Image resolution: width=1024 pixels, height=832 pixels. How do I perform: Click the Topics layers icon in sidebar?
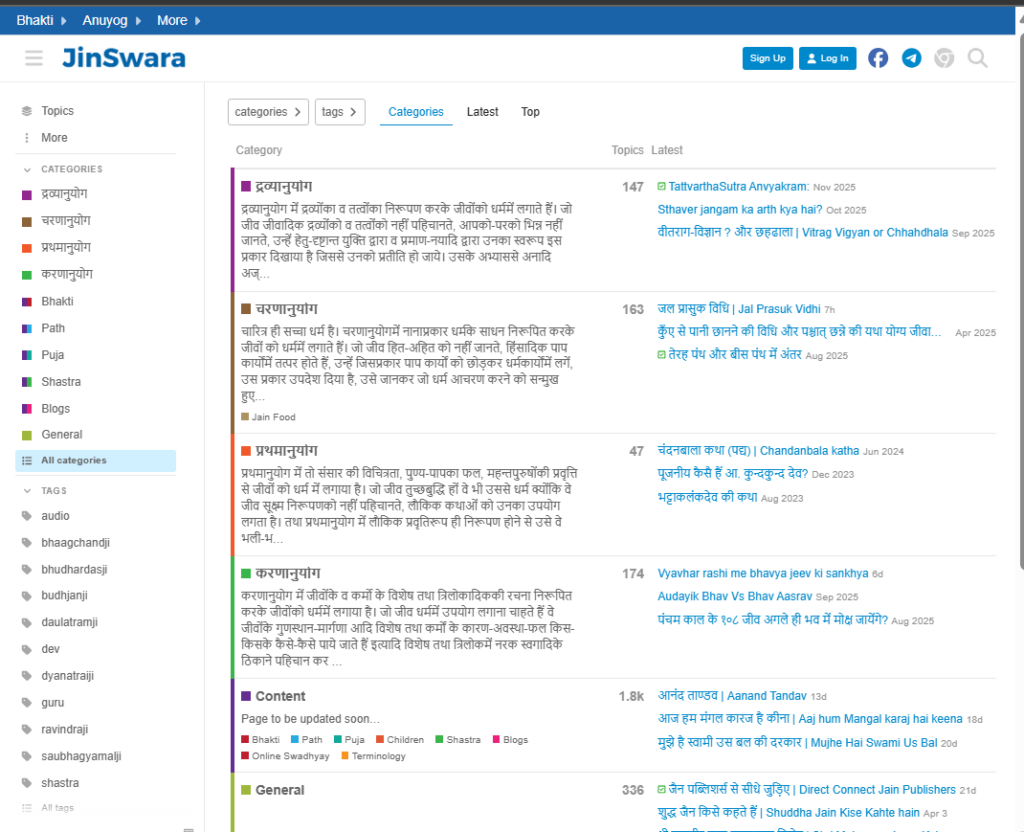pos(27,111)
